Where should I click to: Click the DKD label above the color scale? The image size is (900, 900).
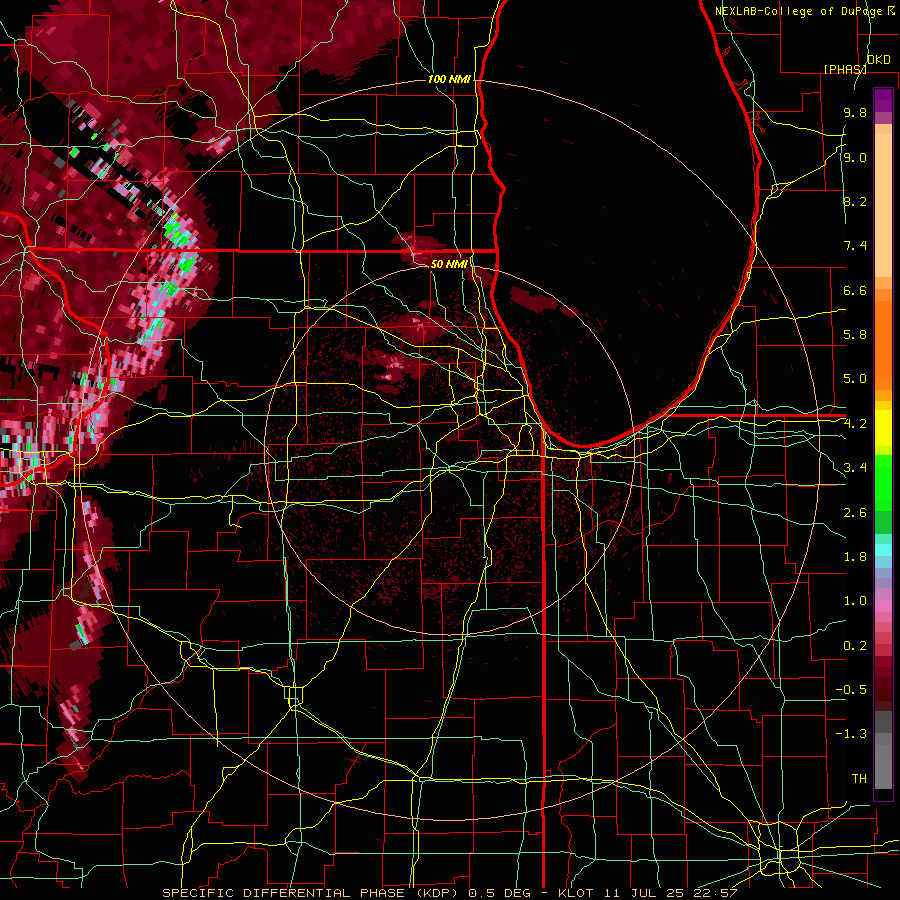click(879, 60)
